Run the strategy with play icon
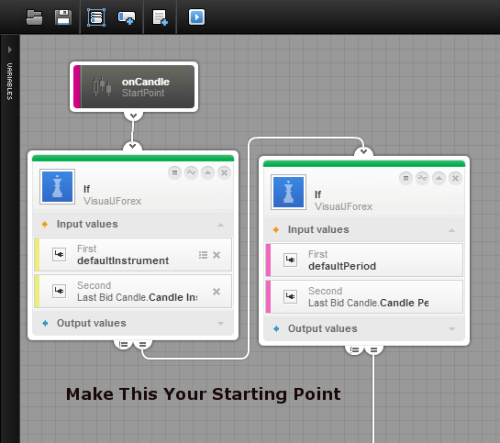 [197, 17]
